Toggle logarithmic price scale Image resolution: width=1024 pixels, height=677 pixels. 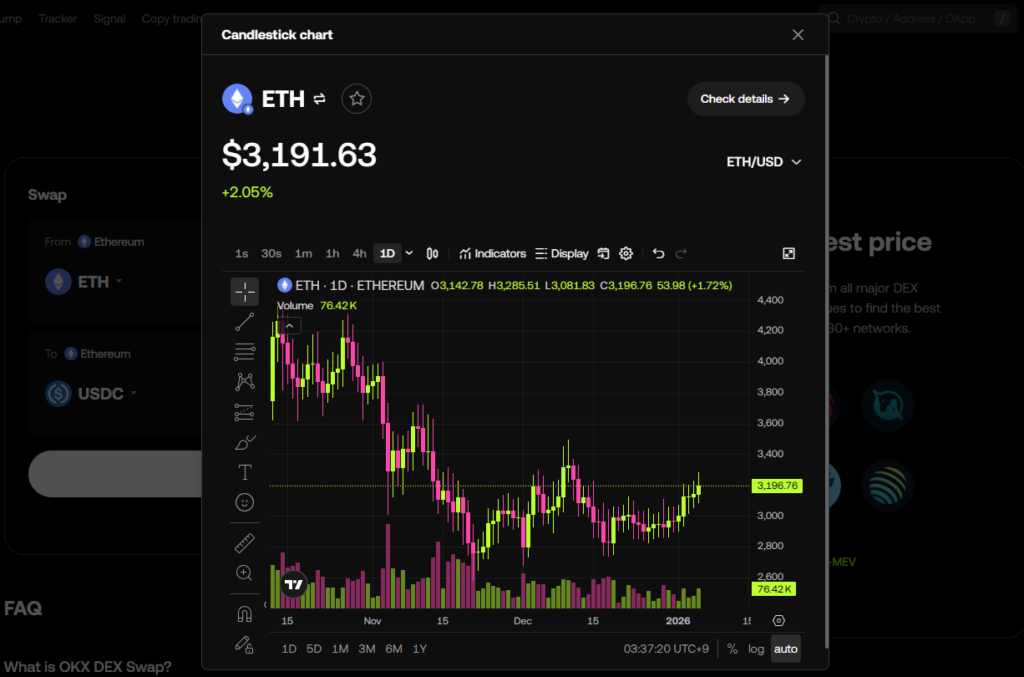756,649
